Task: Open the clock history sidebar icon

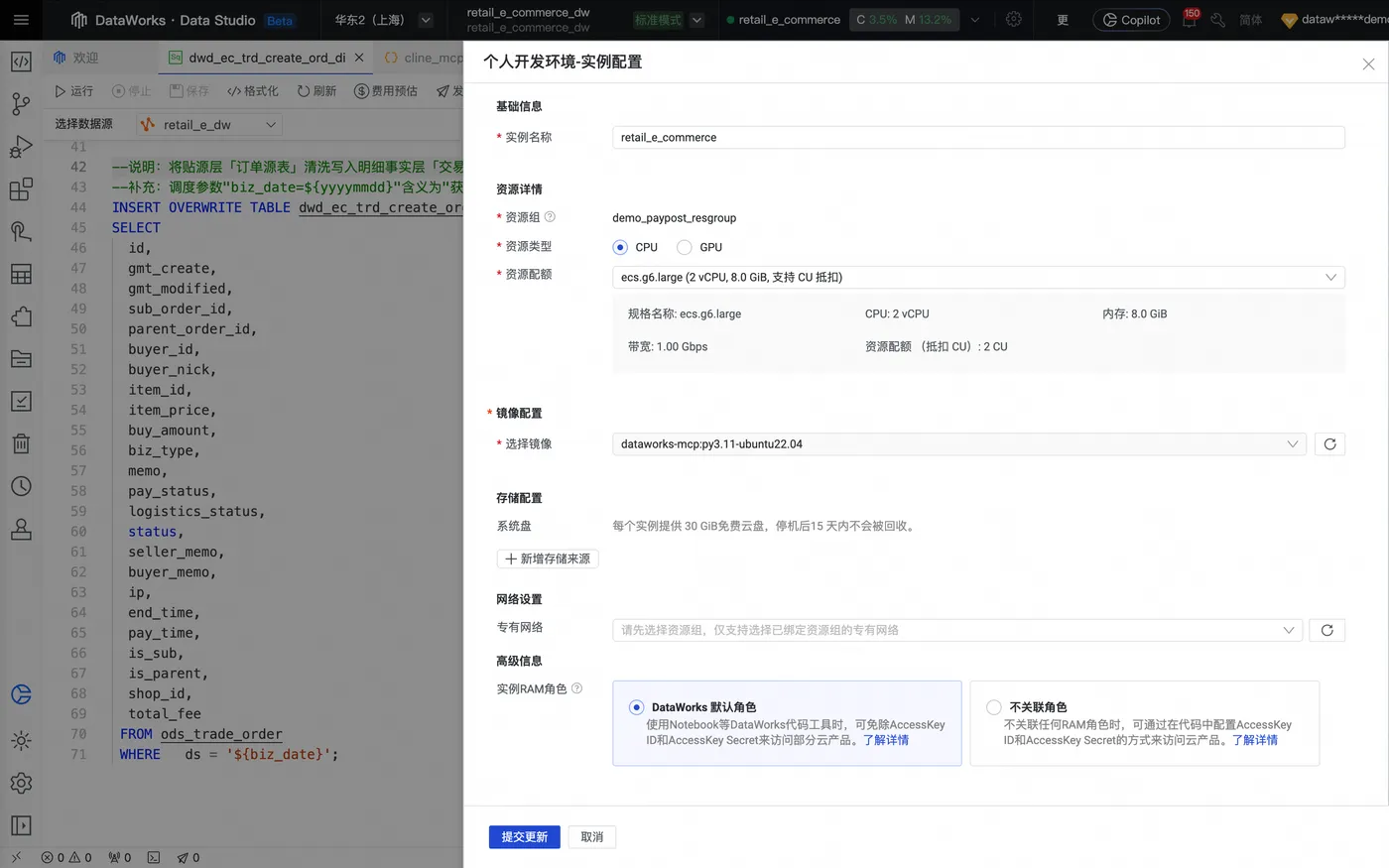Action: click(x=21, y=486)
